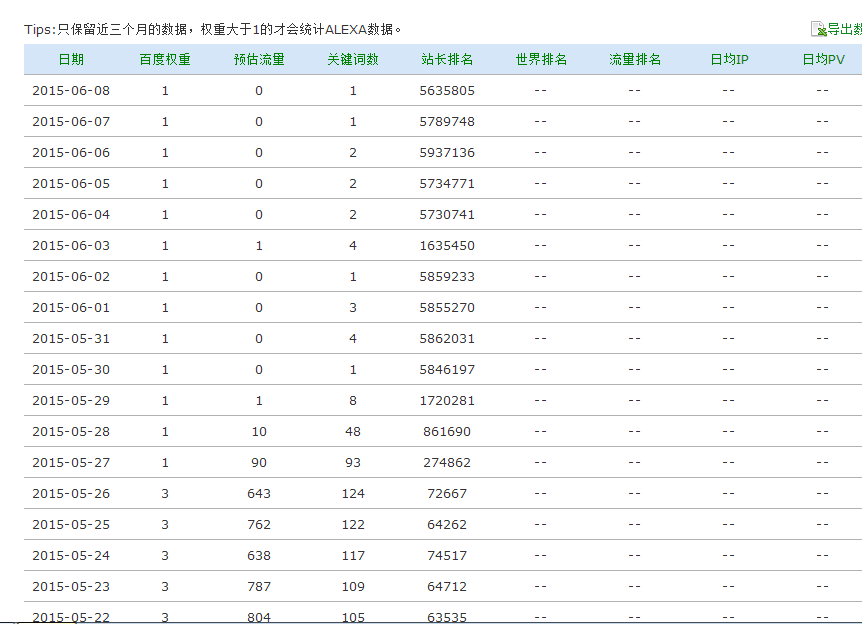The width and height of the screenshot is (862, 624).
Task: Click the 2015-06-08 date cell
Action: 71,91
